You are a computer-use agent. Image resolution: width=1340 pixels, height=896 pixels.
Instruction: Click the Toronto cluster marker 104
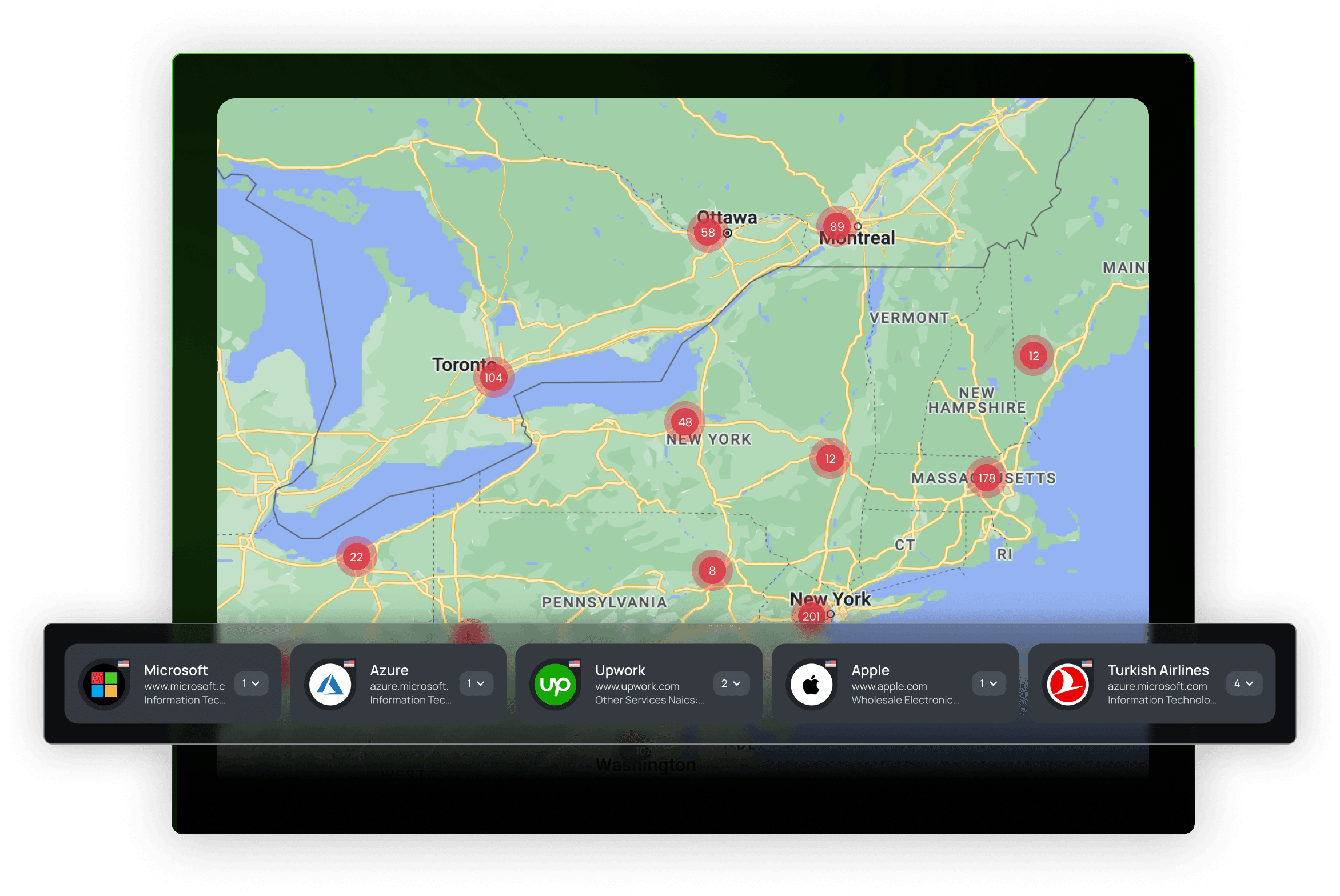click(x=493, y=377)
